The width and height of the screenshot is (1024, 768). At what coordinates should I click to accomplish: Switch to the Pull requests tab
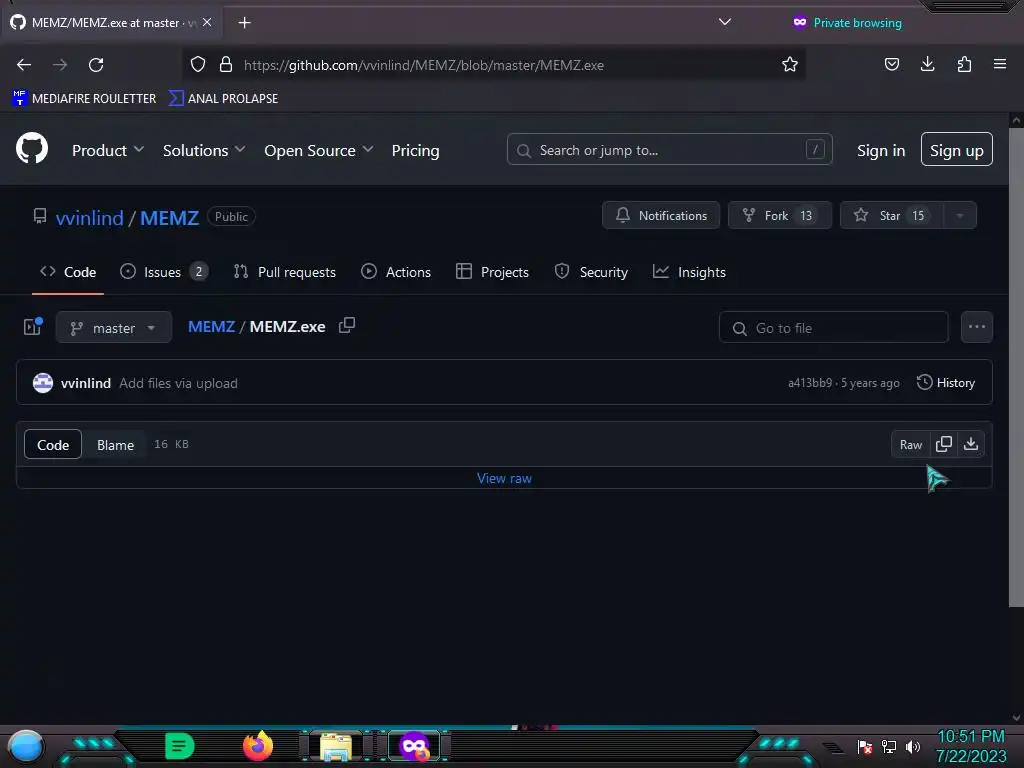[x=285, y=272]
